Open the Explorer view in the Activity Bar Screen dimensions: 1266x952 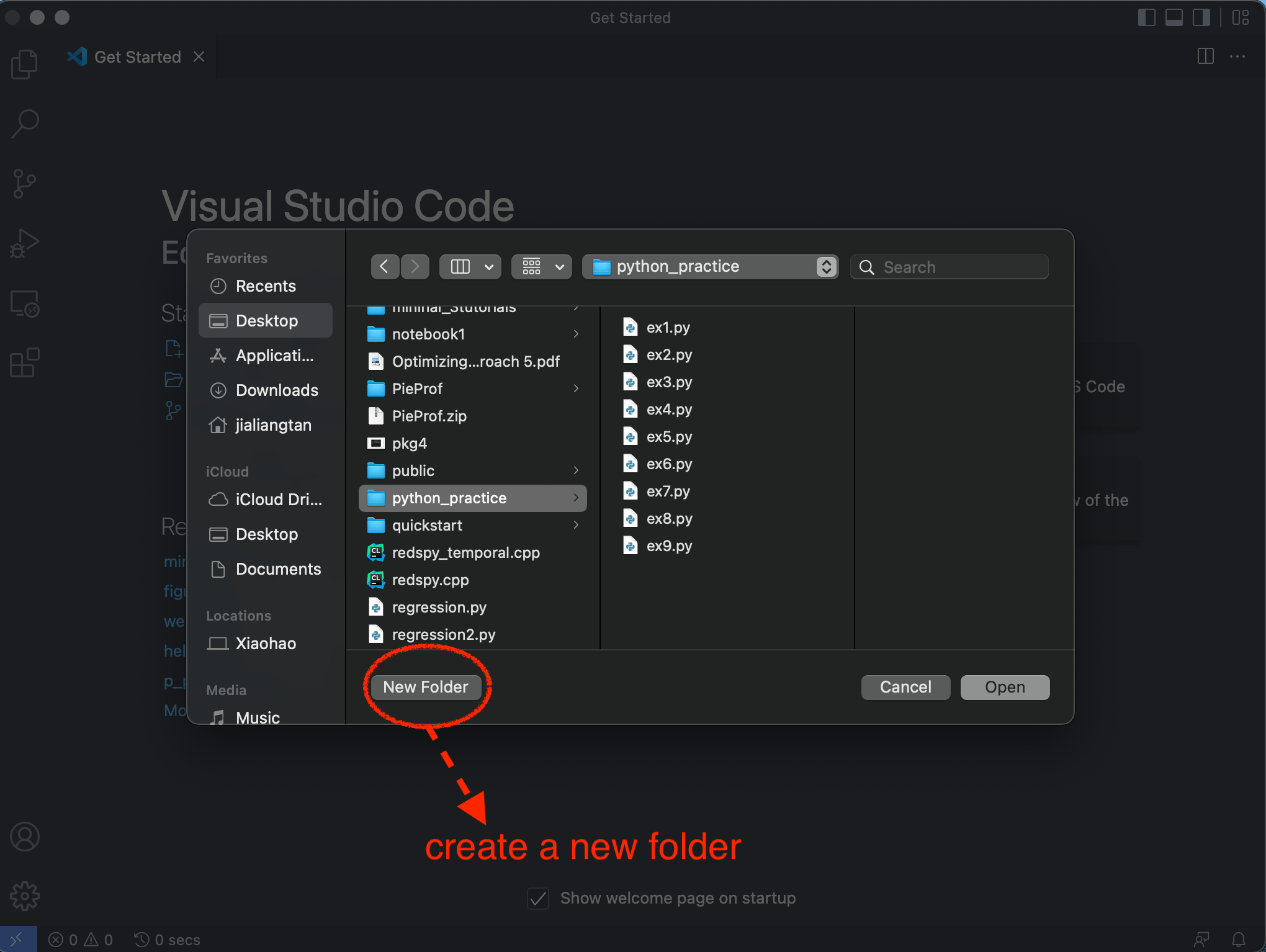[24, 63]
